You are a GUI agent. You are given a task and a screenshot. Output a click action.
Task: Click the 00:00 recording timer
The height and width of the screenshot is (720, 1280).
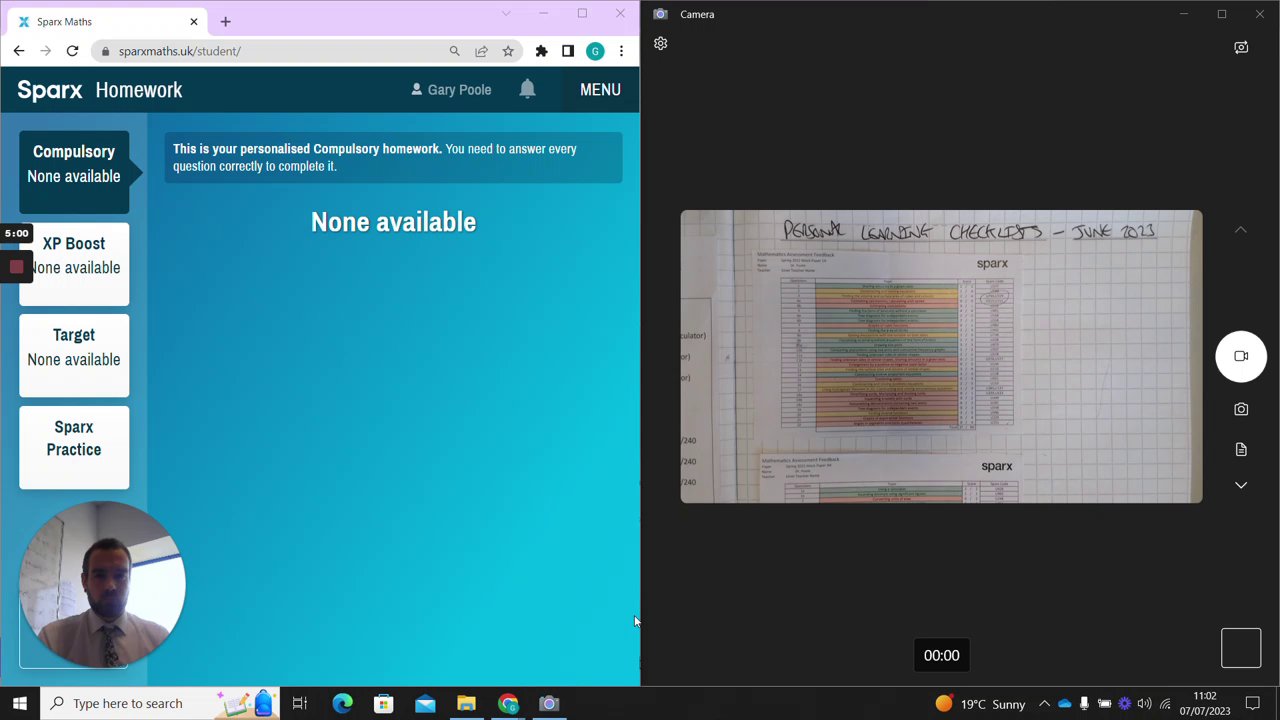941,656
